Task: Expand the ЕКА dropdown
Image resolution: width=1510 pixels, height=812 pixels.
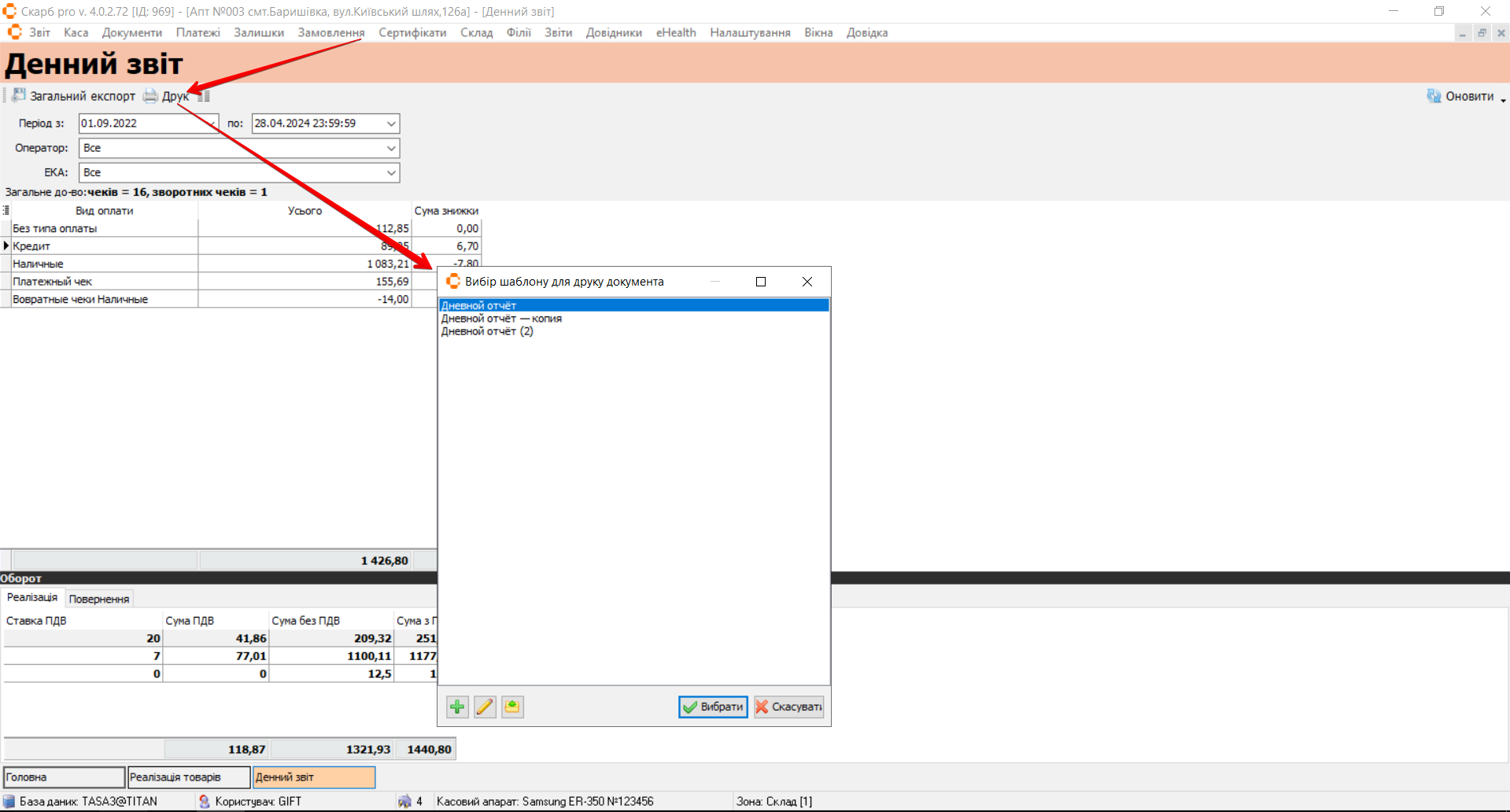Action: [391, 172]
